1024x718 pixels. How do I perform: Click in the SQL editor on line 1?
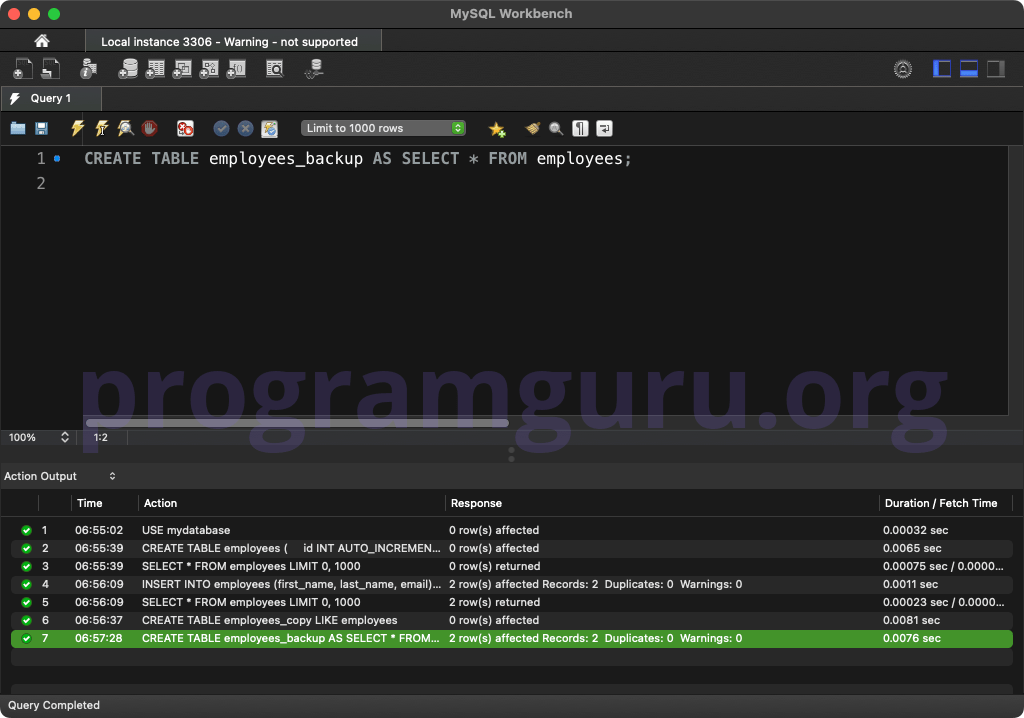357,158
